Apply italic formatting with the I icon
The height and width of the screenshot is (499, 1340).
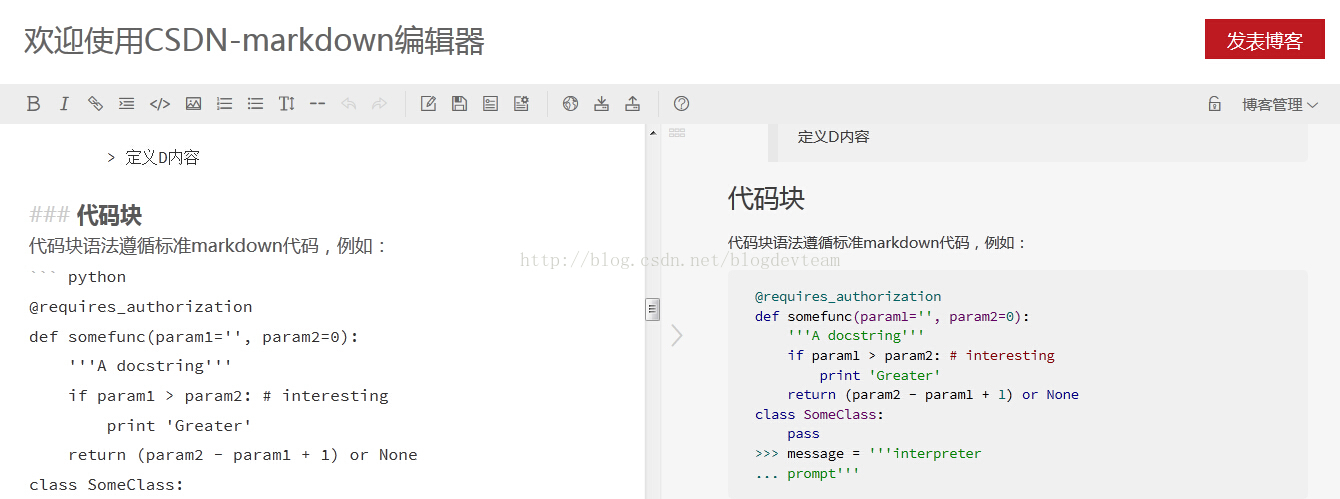64,104
